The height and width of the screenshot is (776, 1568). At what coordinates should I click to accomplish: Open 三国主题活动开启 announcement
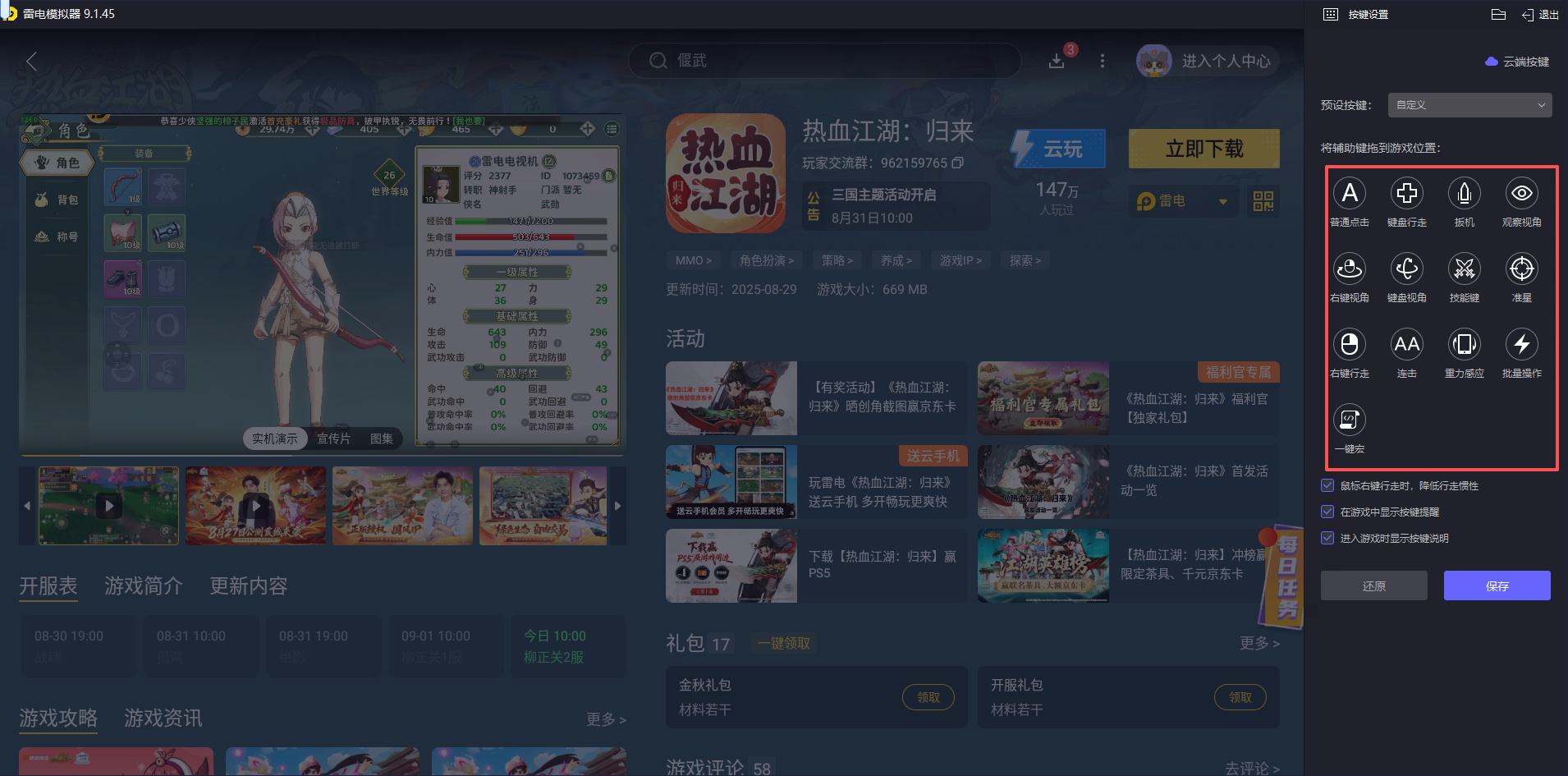click(x=895, y=205)
